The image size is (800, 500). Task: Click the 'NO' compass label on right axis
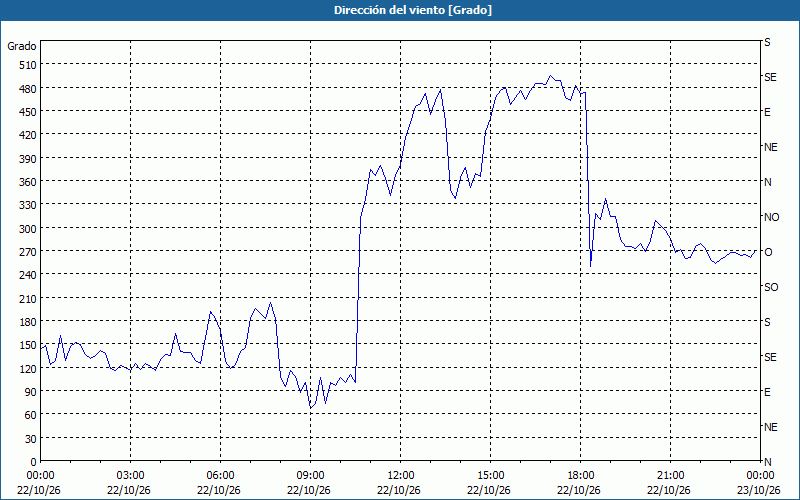point(771,217)
